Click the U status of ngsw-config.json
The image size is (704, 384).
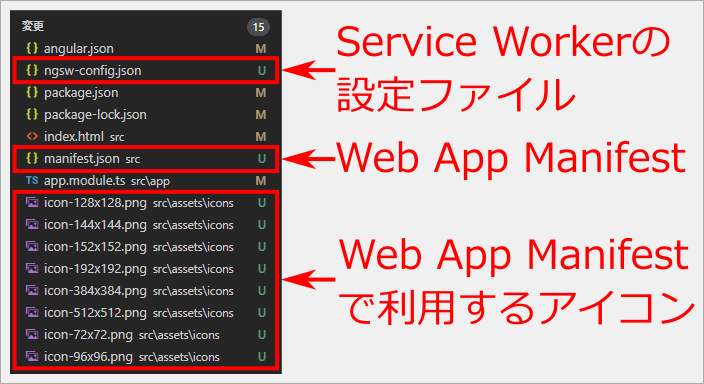[x=262, y=71]
